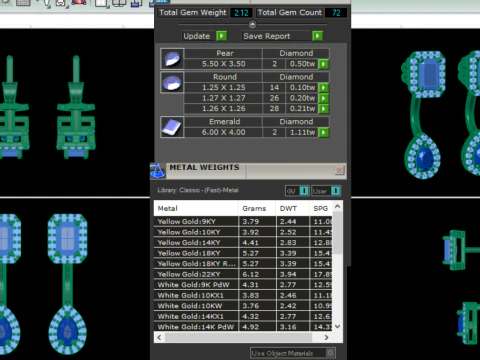Click the green arrow on the 0.10tw row

tap(323, 87)
